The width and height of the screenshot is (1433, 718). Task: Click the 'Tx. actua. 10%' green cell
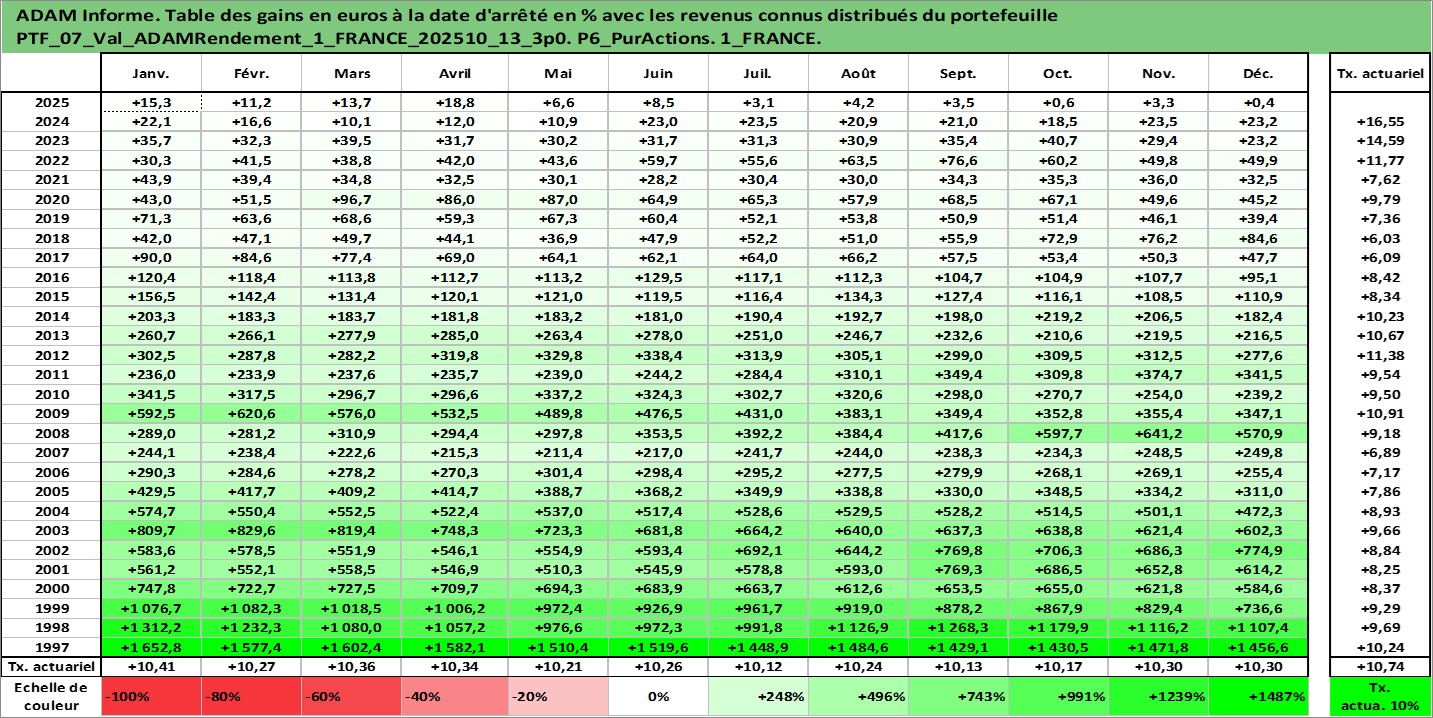(x=1380, y=696)
